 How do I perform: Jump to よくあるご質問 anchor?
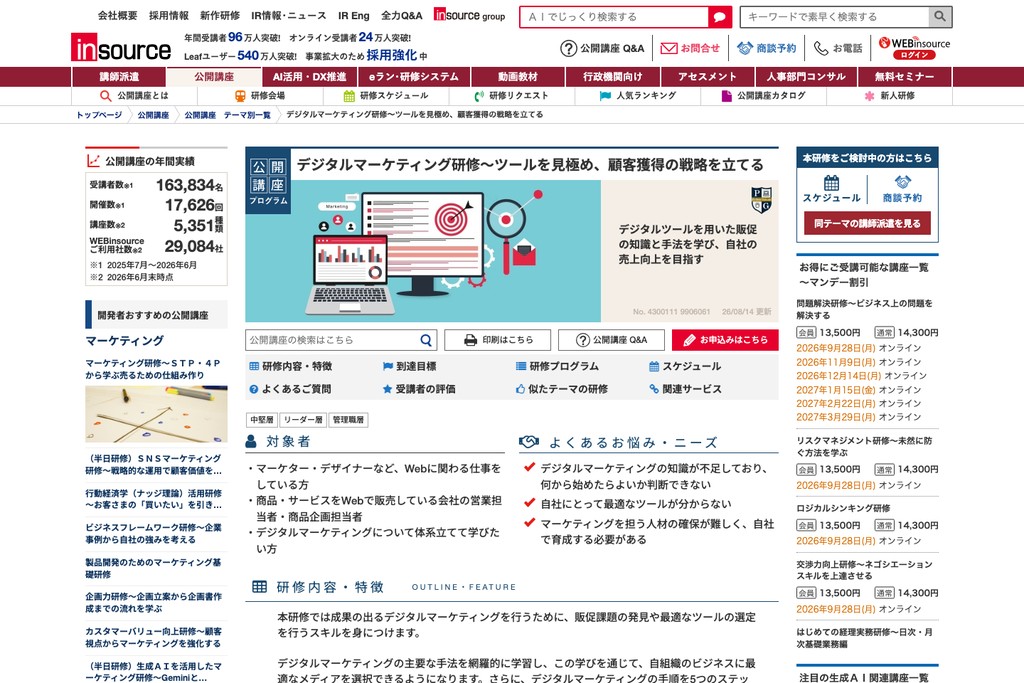[x=290, y=389]
